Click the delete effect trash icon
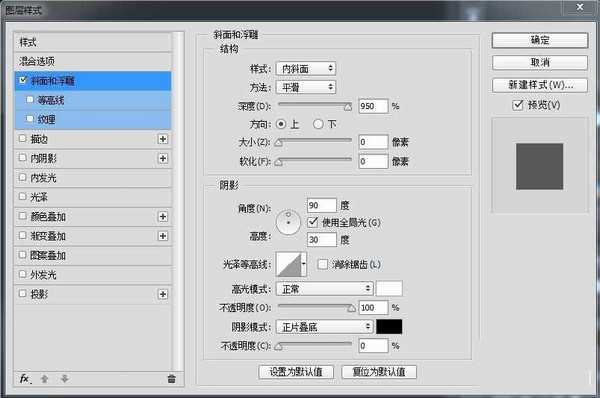The width and height of the screenshot is (600, 398). pos(171,379)
